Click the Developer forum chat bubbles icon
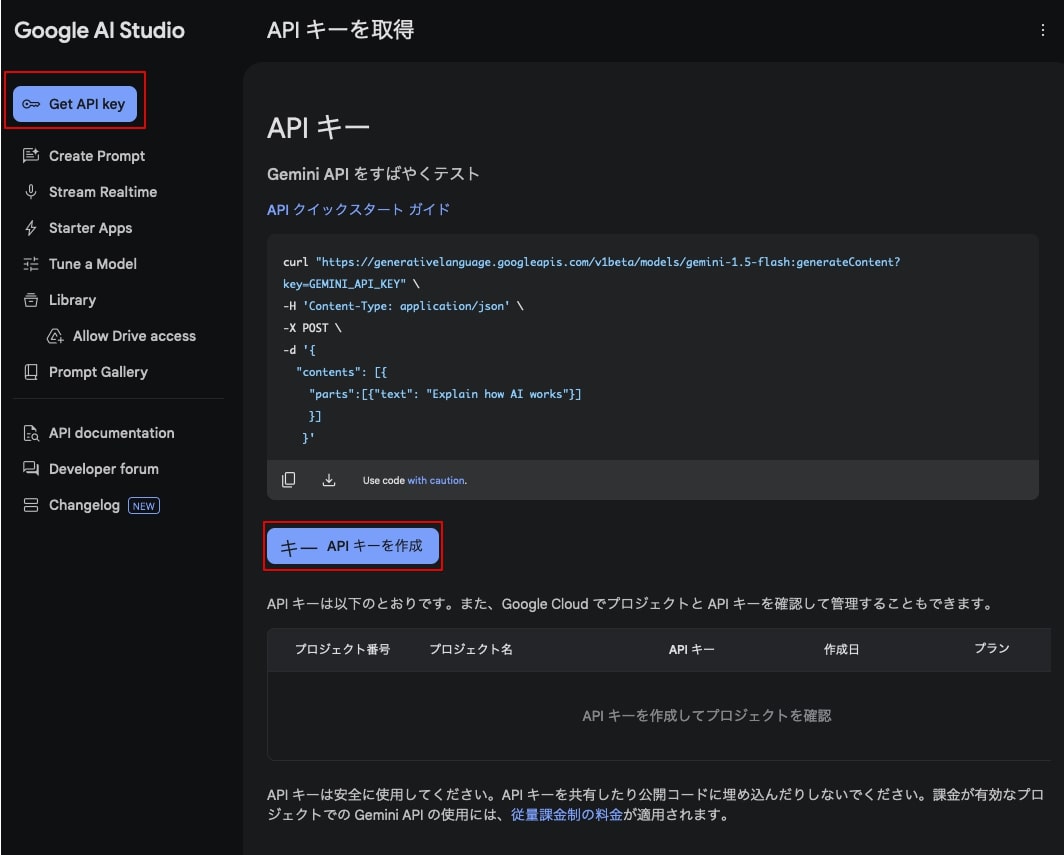Viewport: 1064px width, 855px height. [x=31, y=469]
